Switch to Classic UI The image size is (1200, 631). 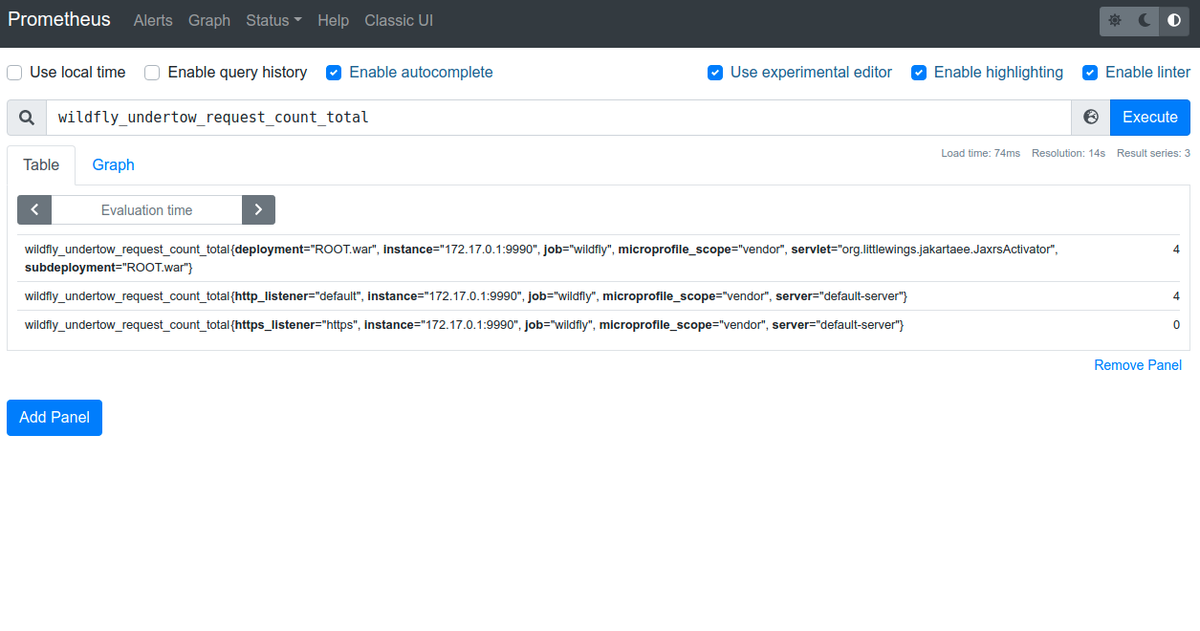click(x=399, y=21)
